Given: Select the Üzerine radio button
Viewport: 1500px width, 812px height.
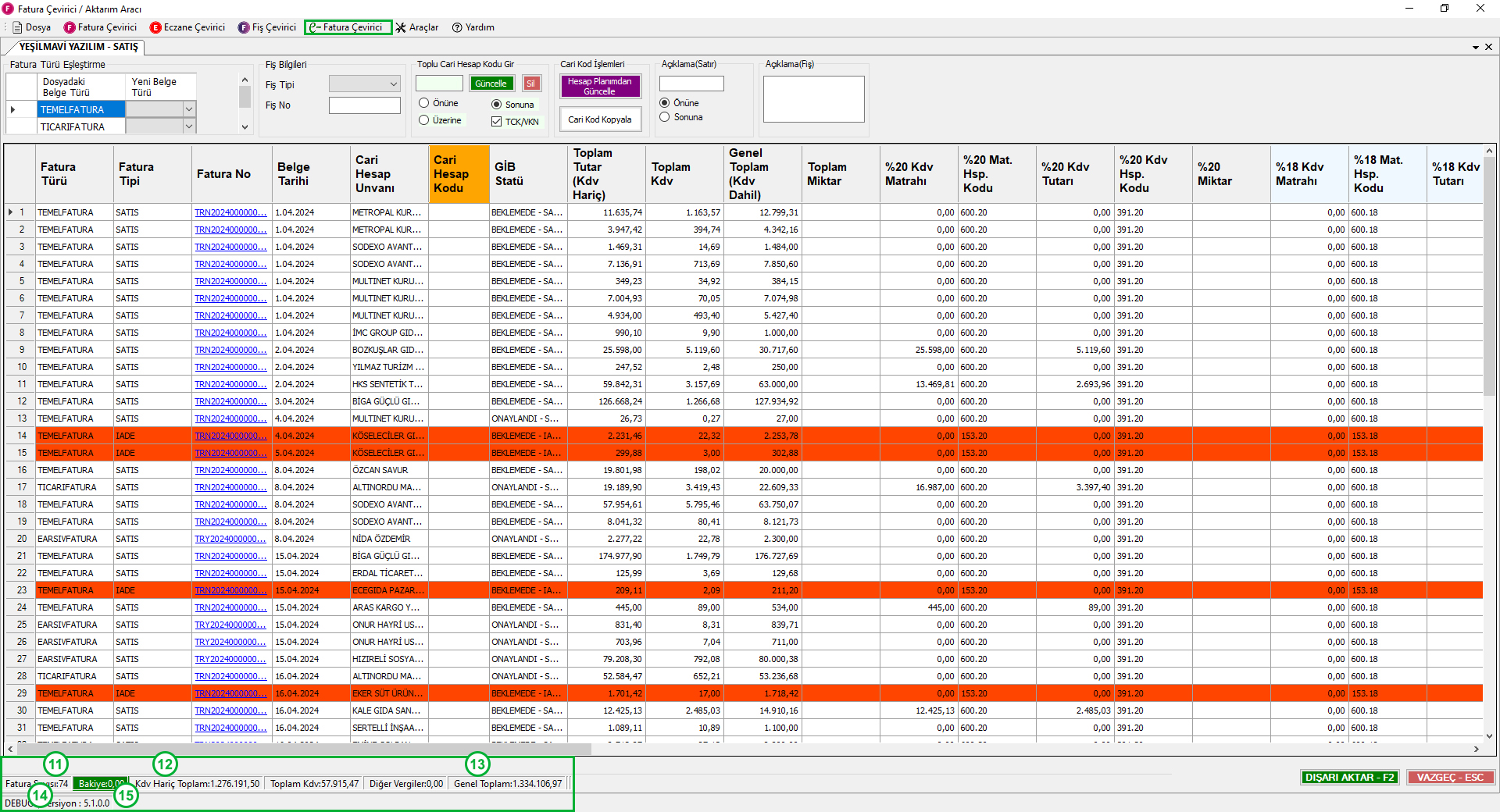Looking at the screenshot, I should pyautogui.click(x=424, y=120).
